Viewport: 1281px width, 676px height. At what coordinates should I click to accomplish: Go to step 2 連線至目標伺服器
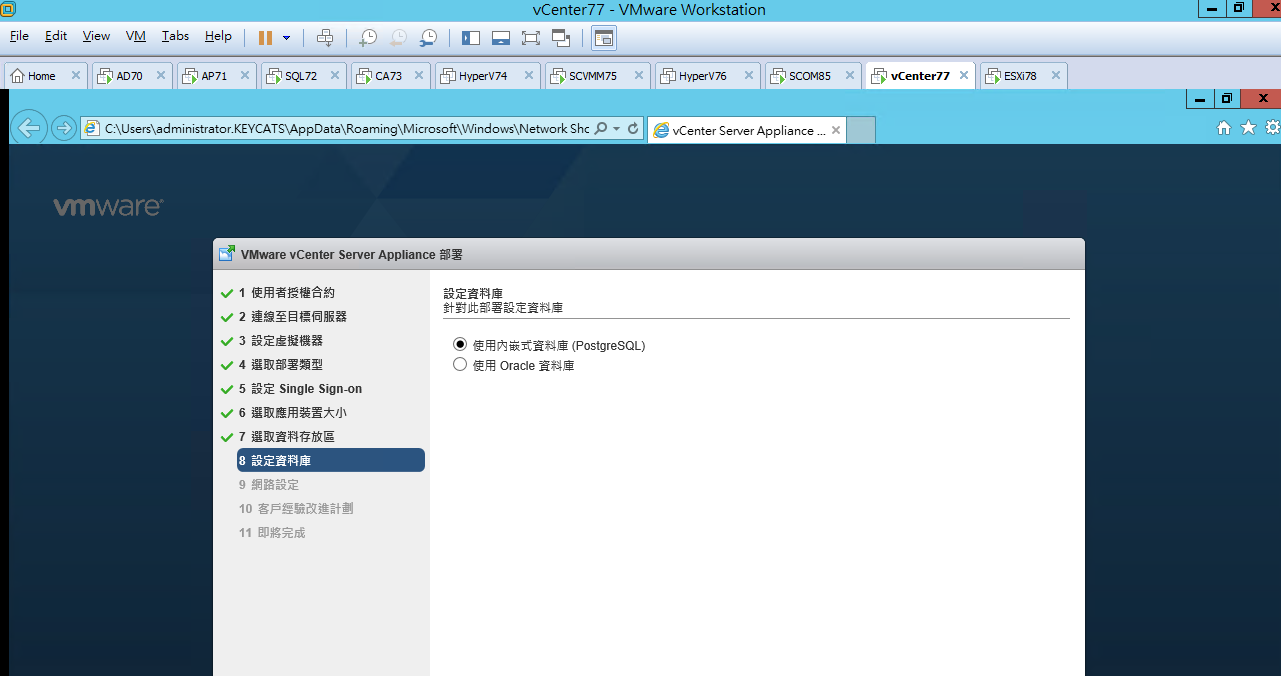(x=292, y=317)
